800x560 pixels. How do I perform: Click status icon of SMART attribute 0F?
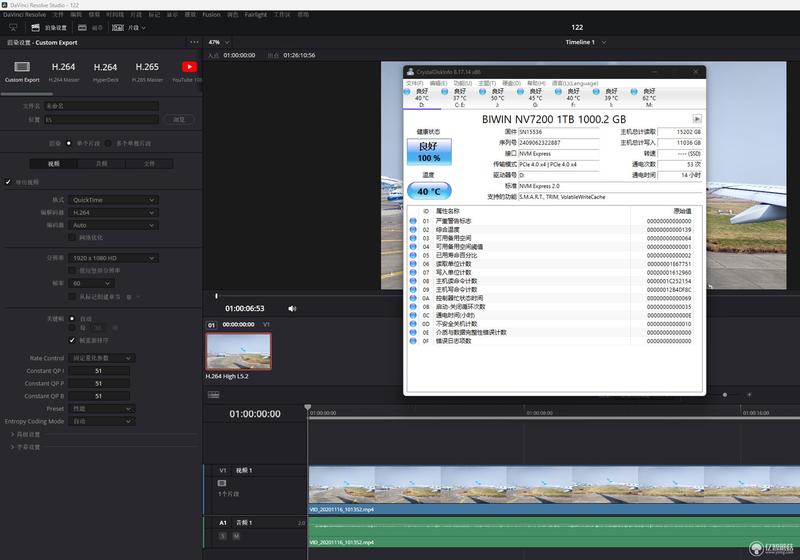413,341
